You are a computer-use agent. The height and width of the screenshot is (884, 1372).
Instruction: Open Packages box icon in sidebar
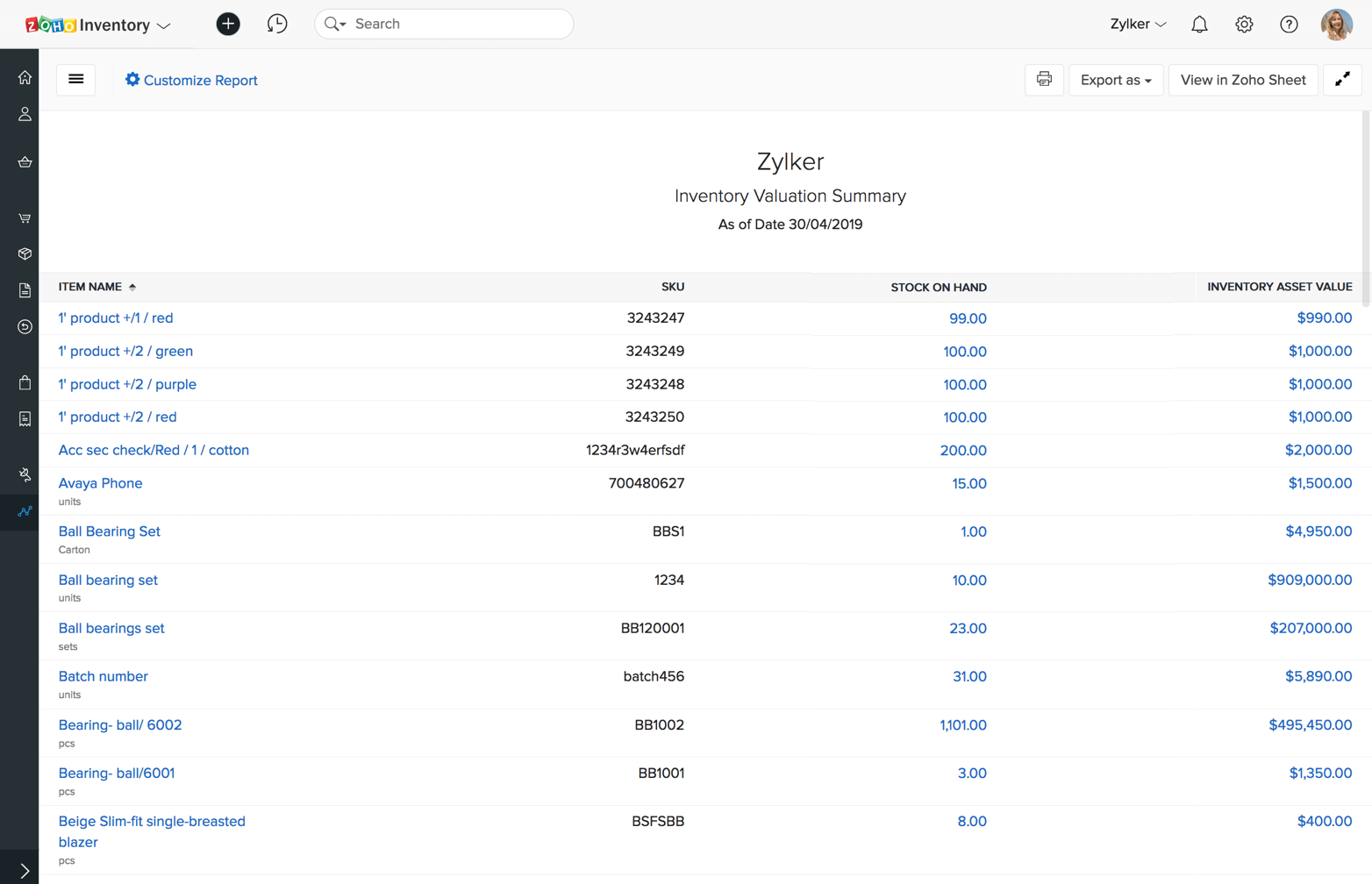[25, 253]
